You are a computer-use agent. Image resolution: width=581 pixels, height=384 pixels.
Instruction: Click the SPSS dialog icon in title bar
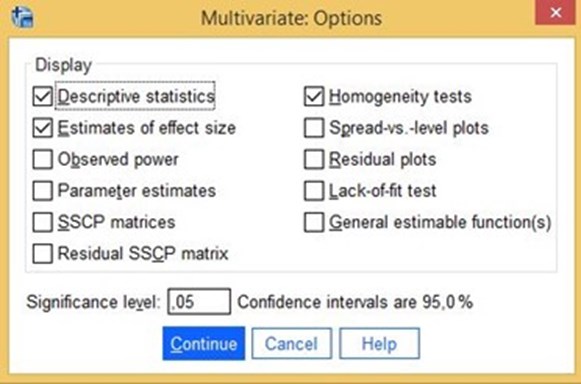click(x=22, y=17)
